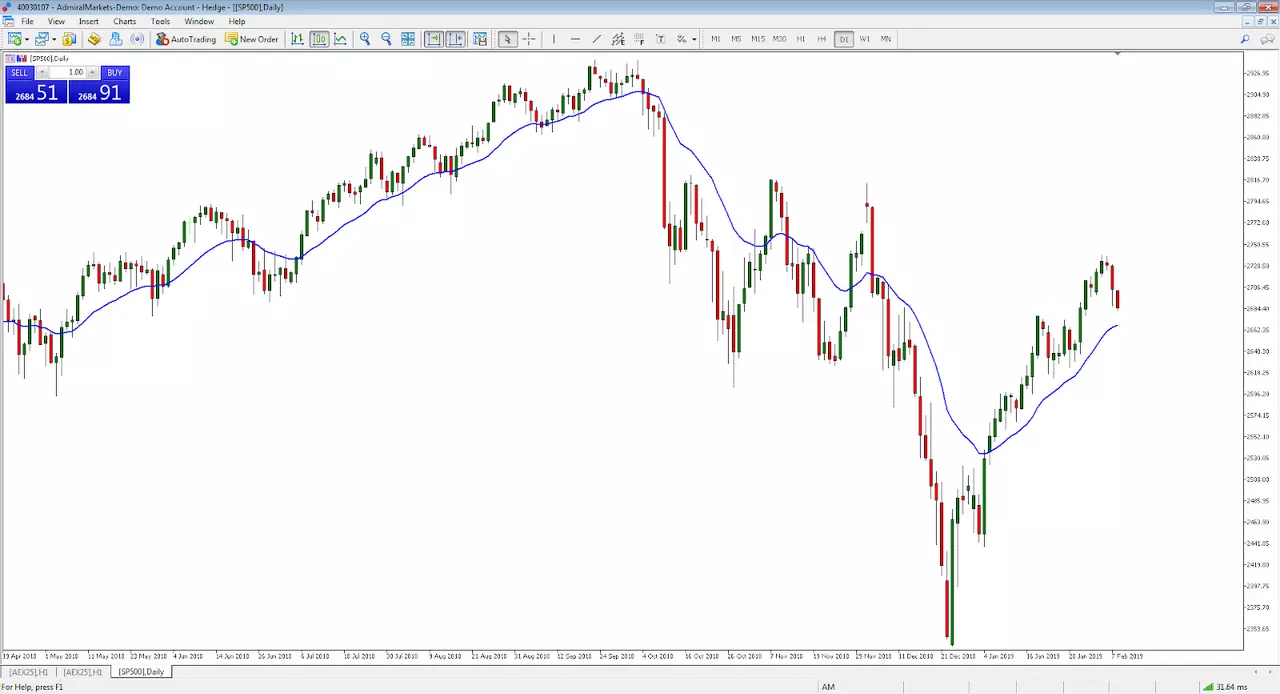1280x694 pixels.
Task: Click the BUY button on chart
Action: 115,72
